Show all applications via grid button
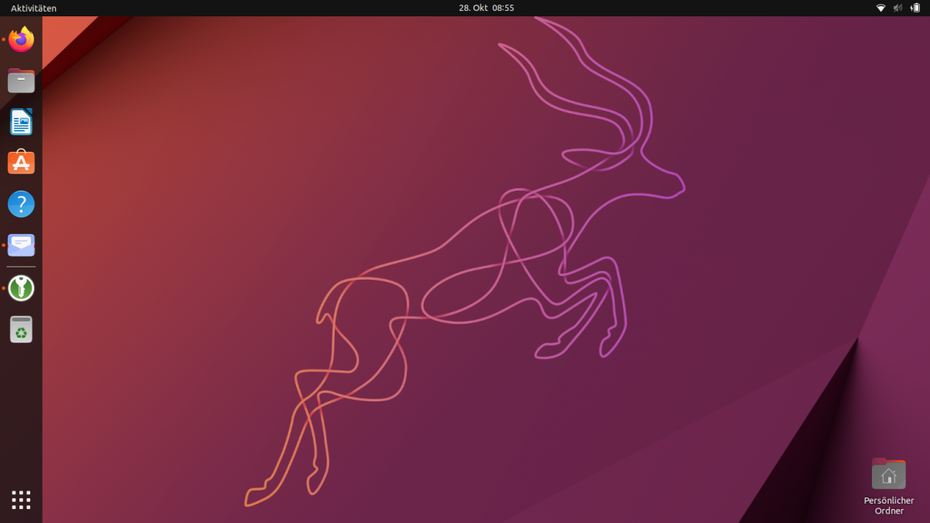Viewport: 930px width, 523px height. (x=21, y=499)
